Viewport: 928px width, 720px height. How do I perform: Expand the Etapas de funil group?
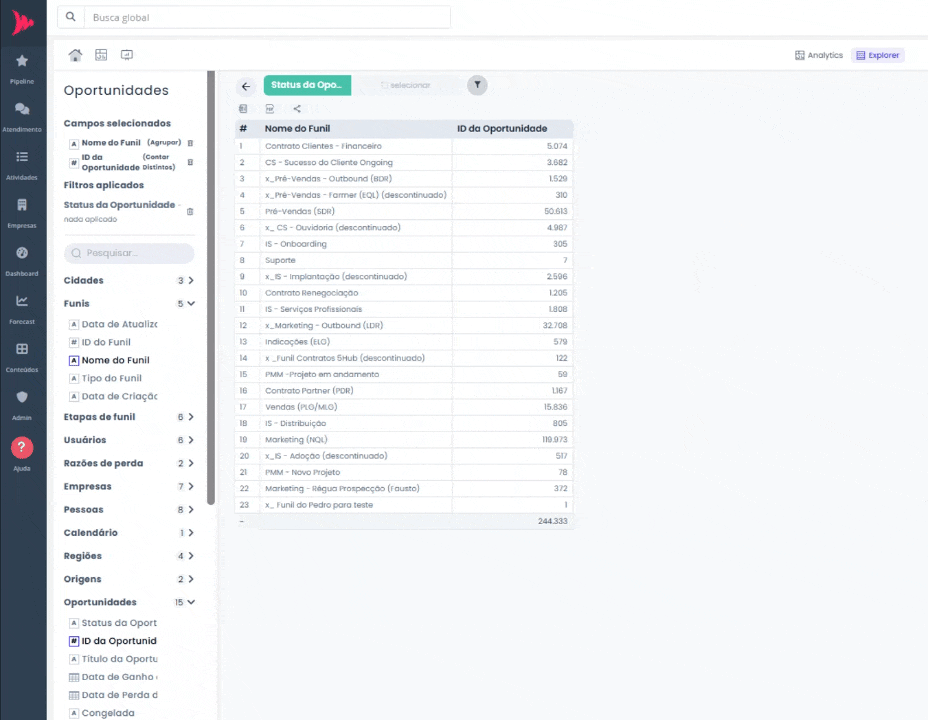[190, 417]
